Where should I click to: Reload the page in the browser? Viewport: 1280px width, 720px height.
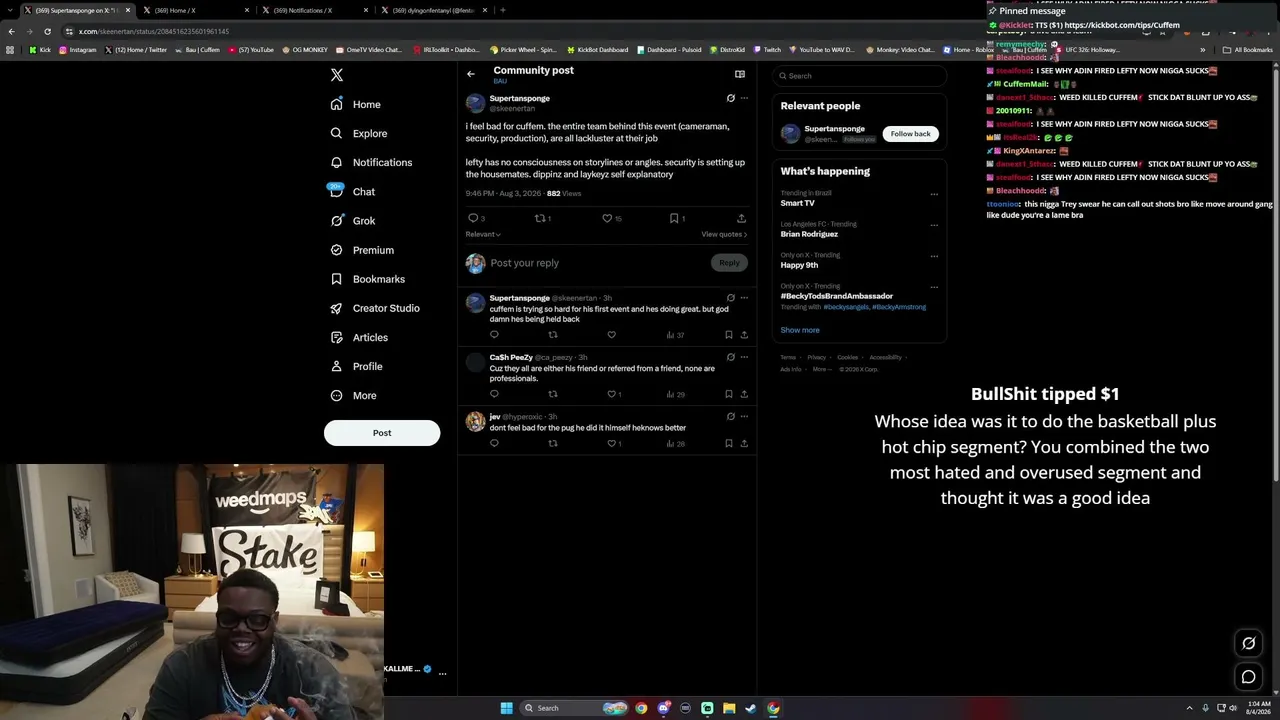(47, 31)
